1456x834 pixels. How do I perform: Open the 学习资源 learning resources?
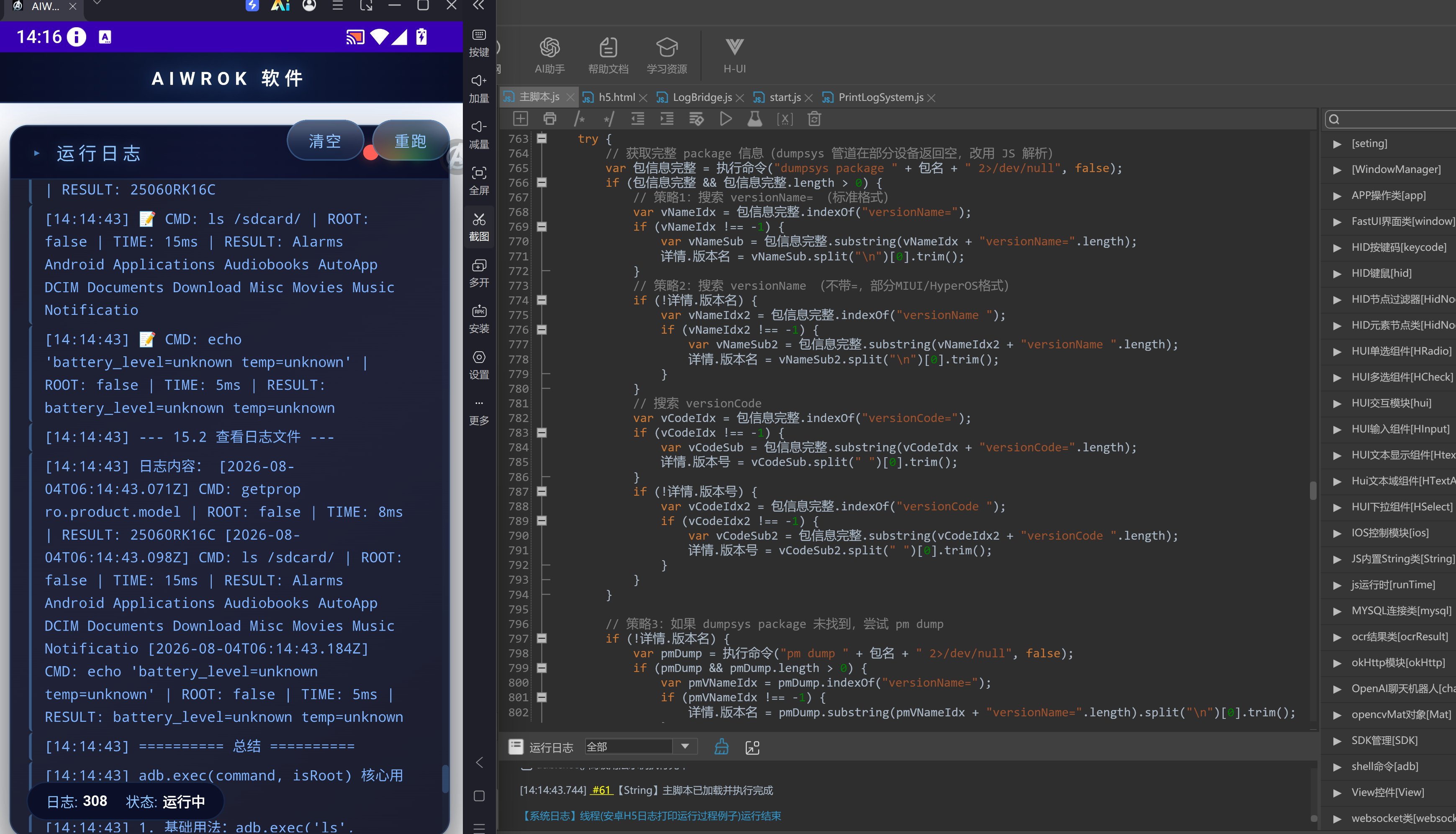[x=666, y=56]
